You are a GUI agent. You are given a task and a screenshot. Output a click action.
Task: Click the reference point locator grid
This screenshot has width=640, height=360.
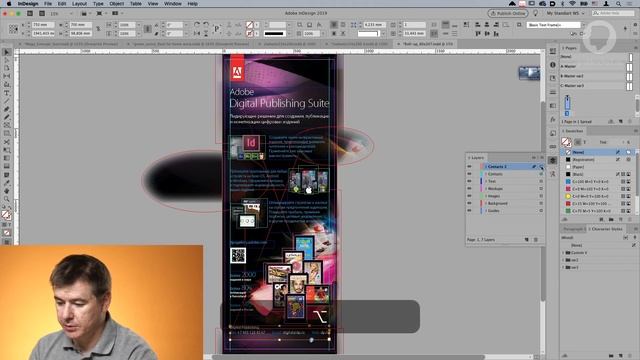(13, 29)
